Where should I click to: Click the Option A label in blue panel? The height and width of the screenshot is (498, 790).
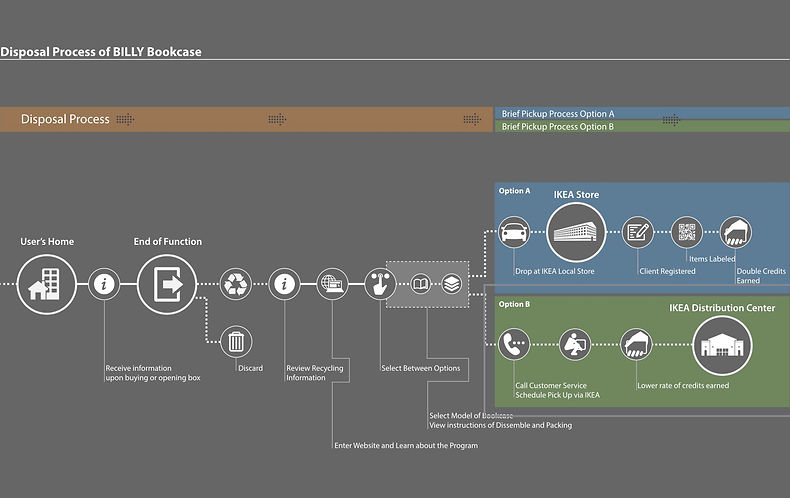coord(514,191)
